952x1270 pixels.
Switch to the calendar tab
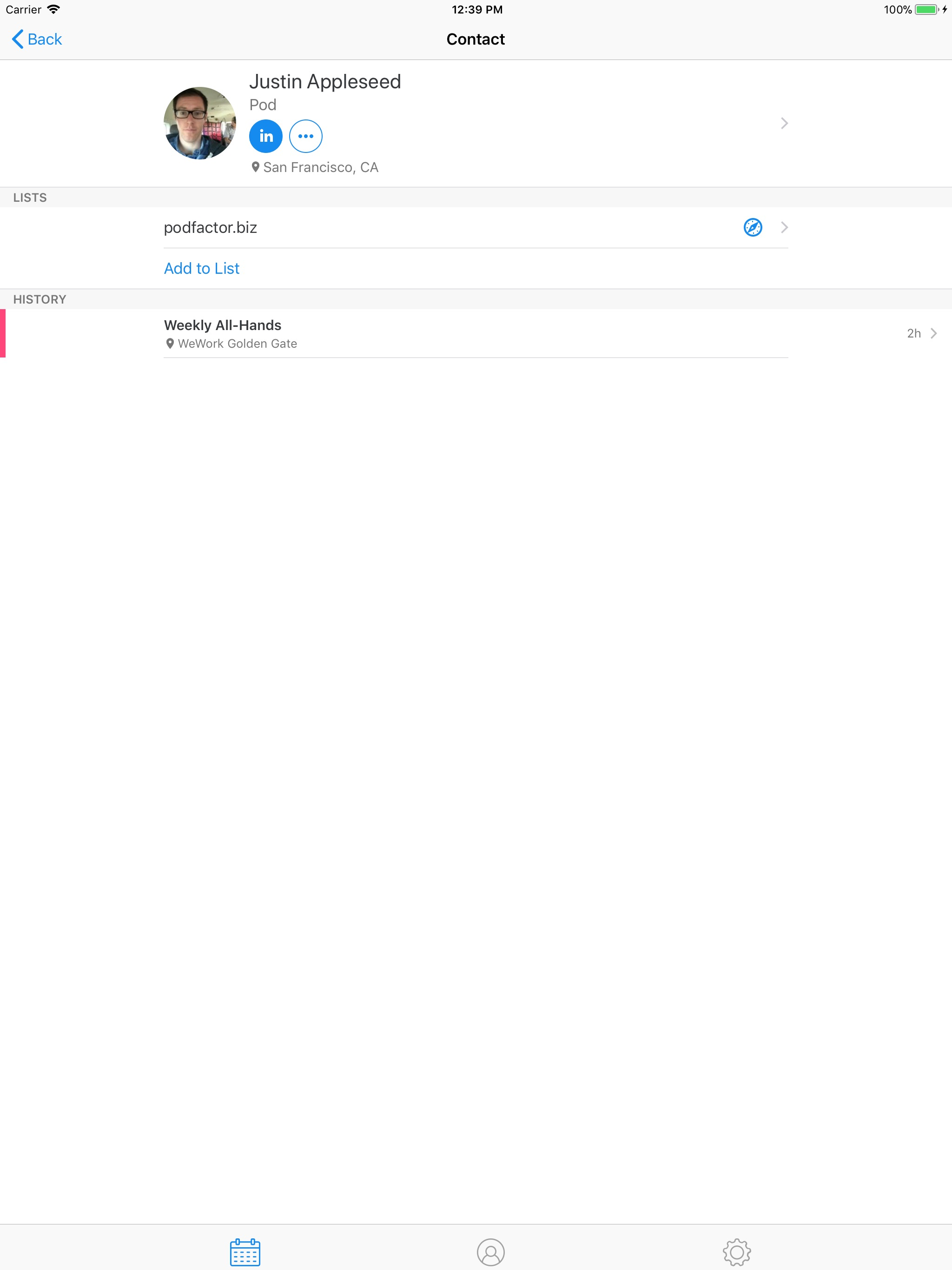point(245,1251)
